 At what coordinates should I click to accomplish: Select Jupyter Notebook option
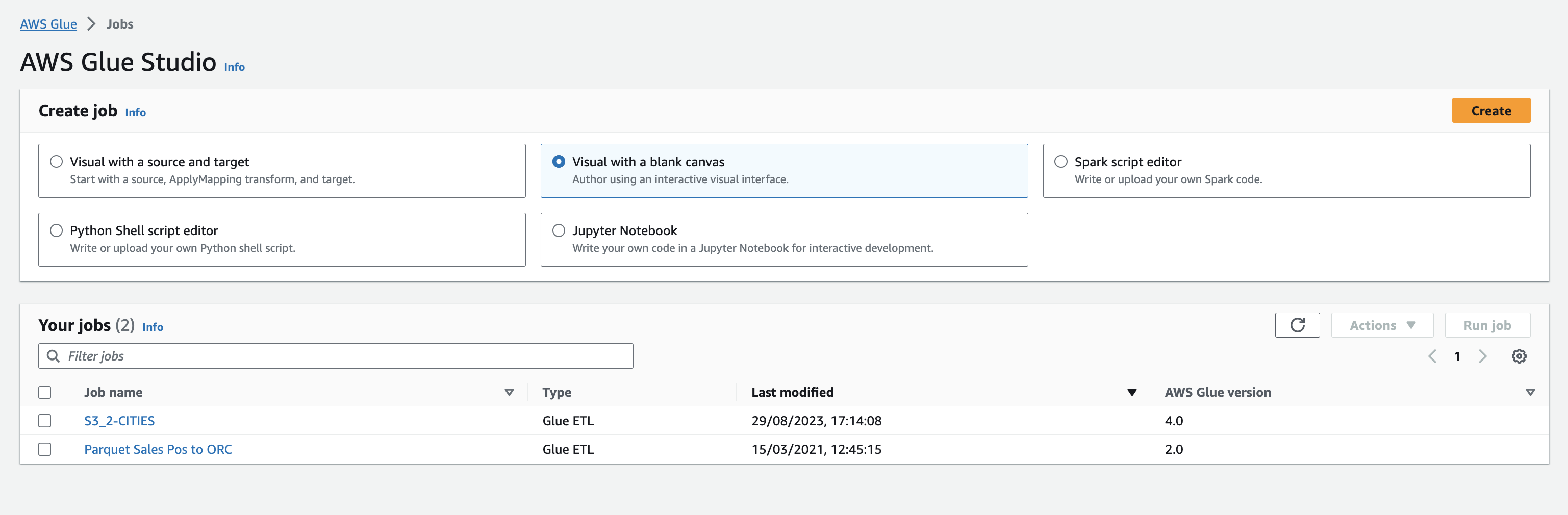[784, 239]
